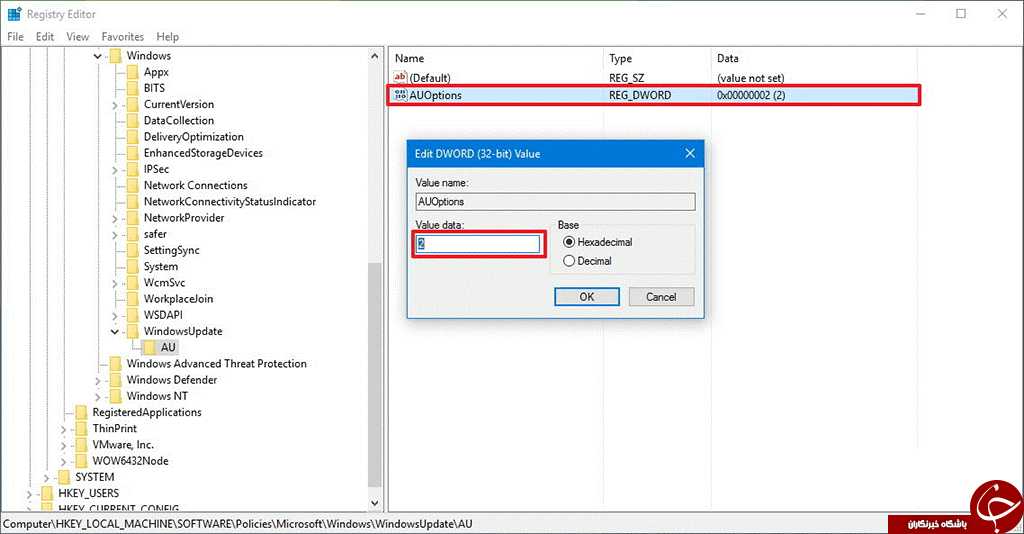Screen dimensions: 1024x534
Task: Click the System folder icon under Windows
Action: [x=133, y=267]
